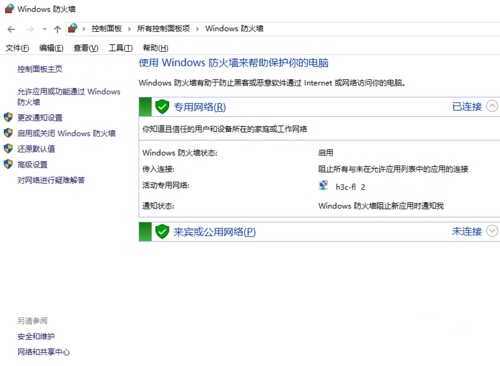The image size is (500, 366).
Task: Click shield icon beside 更改通知设置
Action: pos(8,117)
